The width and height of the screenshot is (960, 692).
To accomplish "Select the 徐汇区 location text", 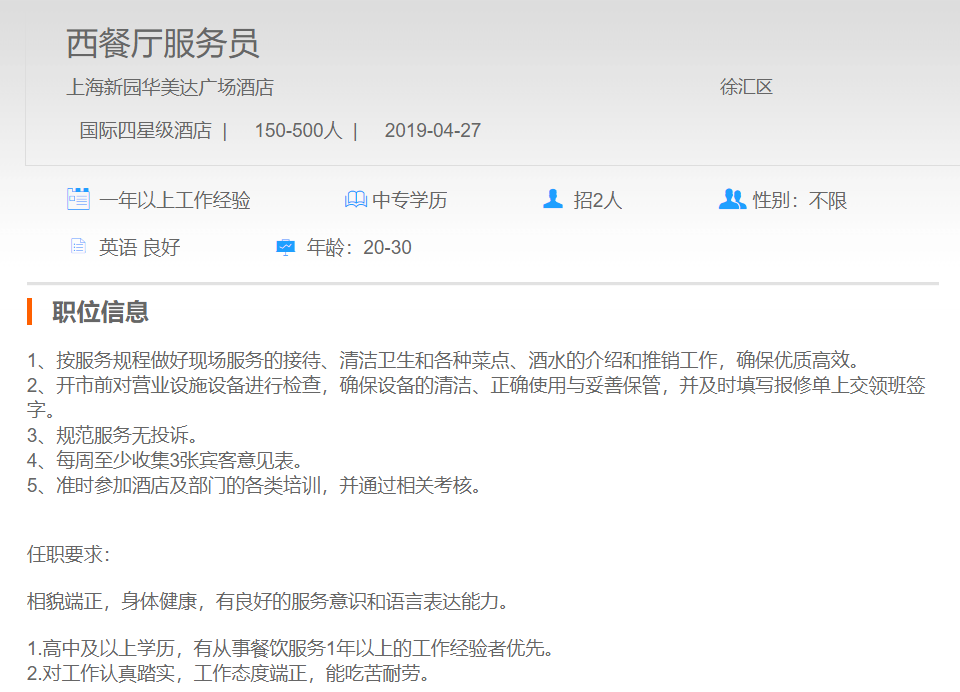I will (x=746, y=87).
